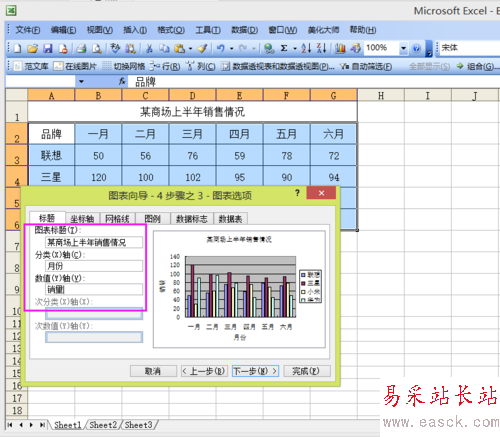Click the Help question mark icon in toolbar
The width and height of the screenshot is (500, 437).
click(416, 49)
